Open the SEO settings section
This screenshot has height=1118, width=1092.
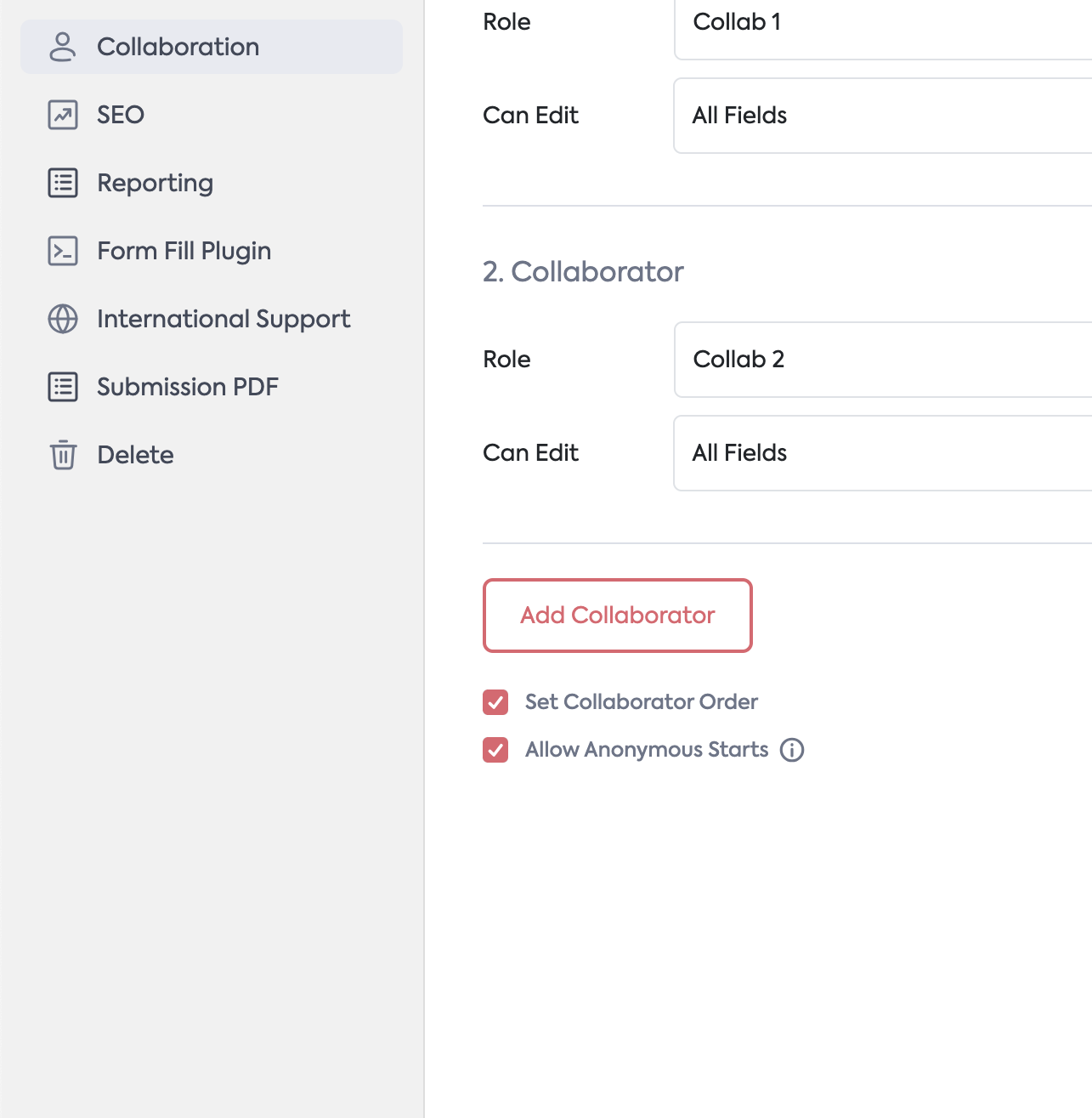pos(121,115)
